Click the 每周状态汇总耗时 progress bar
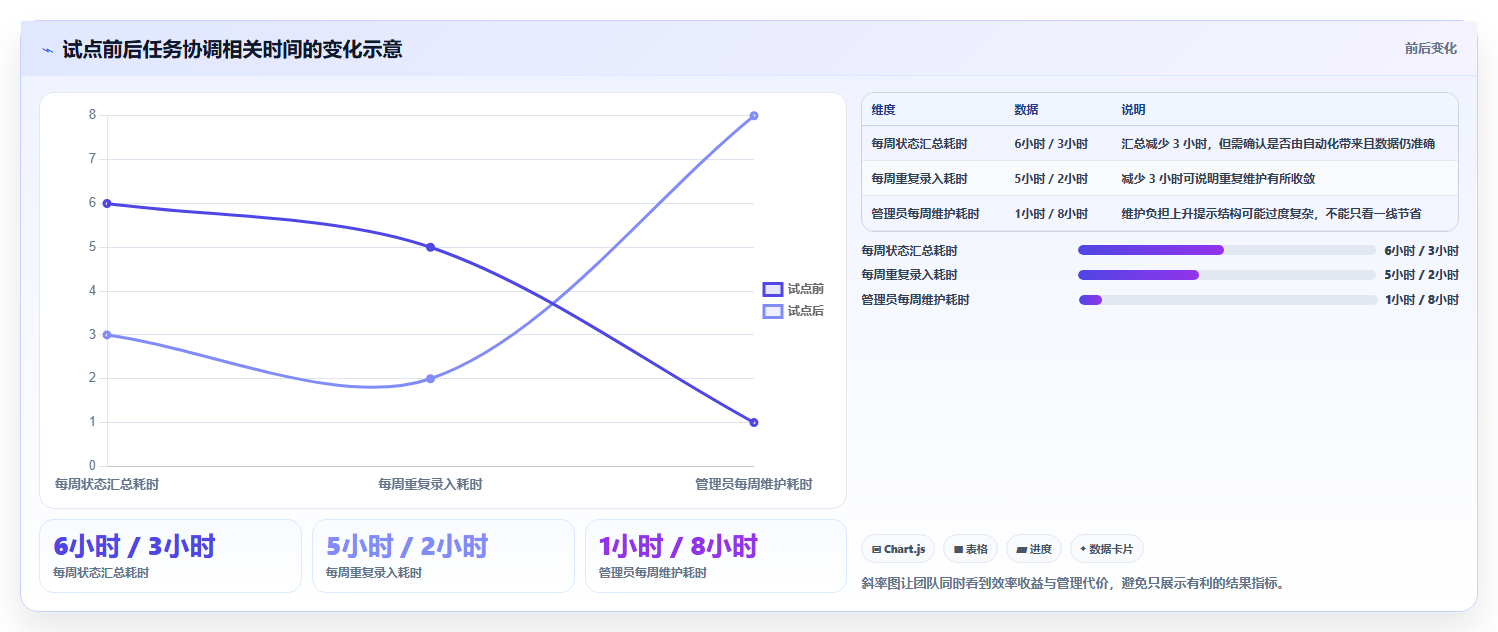 pyautogui.click(x=1227, y=250)
